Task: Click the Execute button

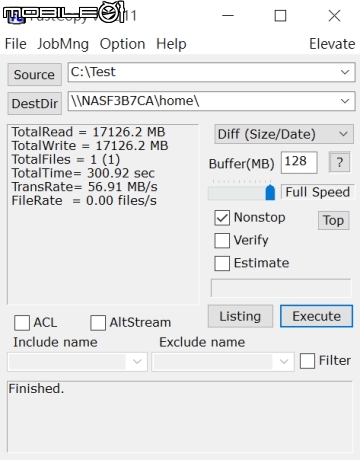Action: [316, 316]
